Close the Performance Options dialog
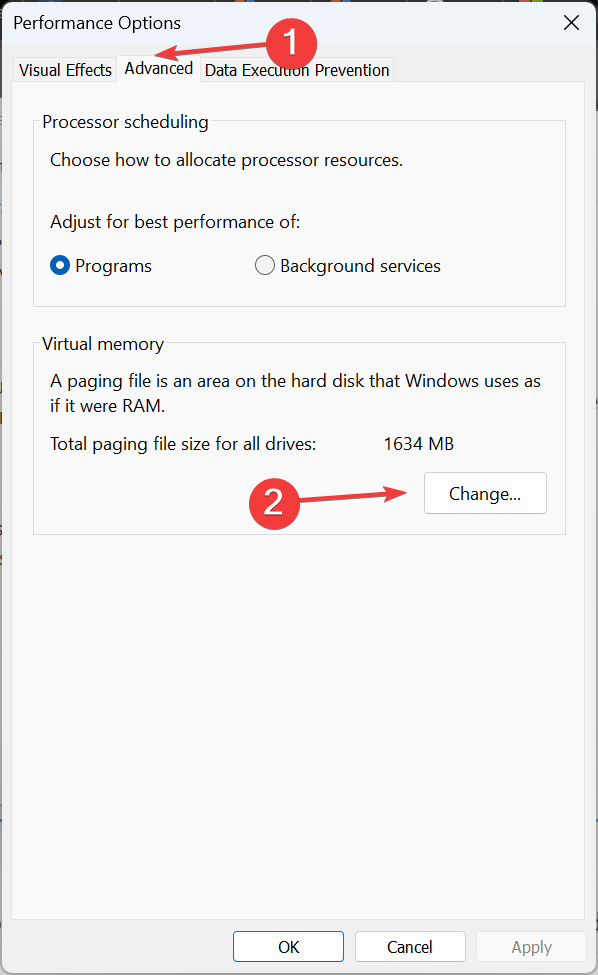The image size is (598, 975). click(571, 23)
